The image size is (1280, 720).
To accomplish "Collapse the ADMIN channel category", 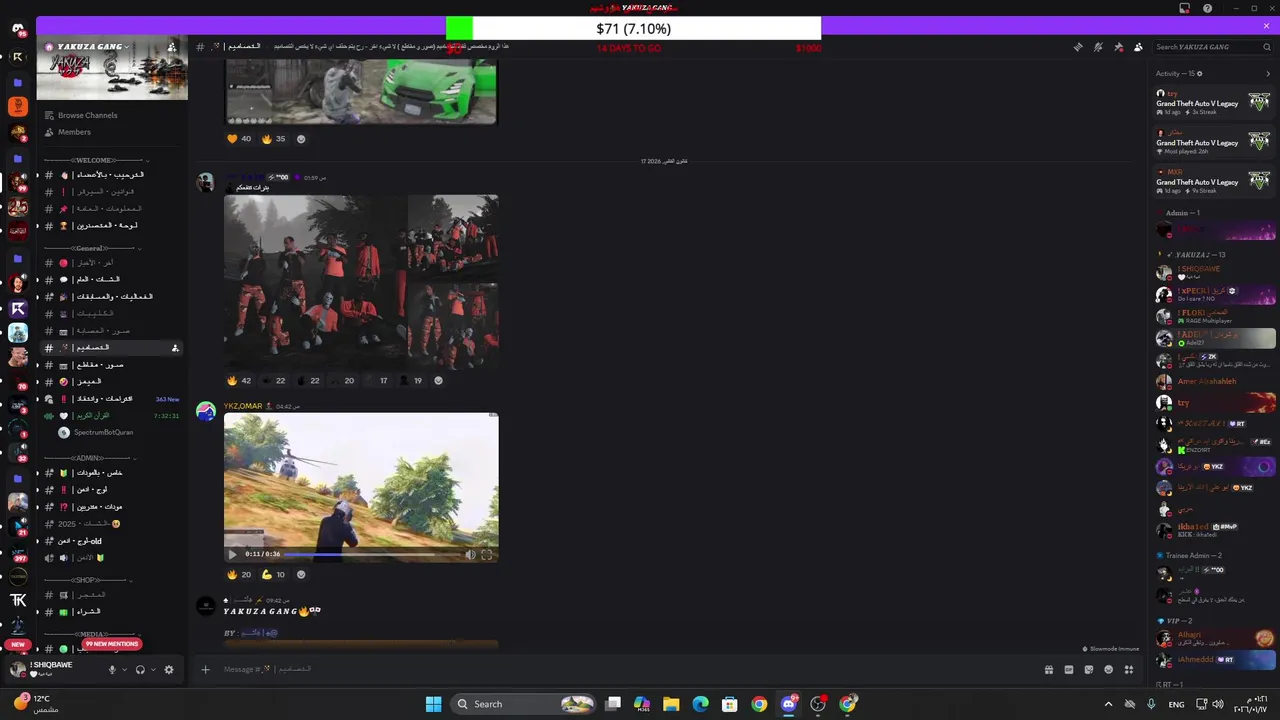I will [x=90, y=458].
